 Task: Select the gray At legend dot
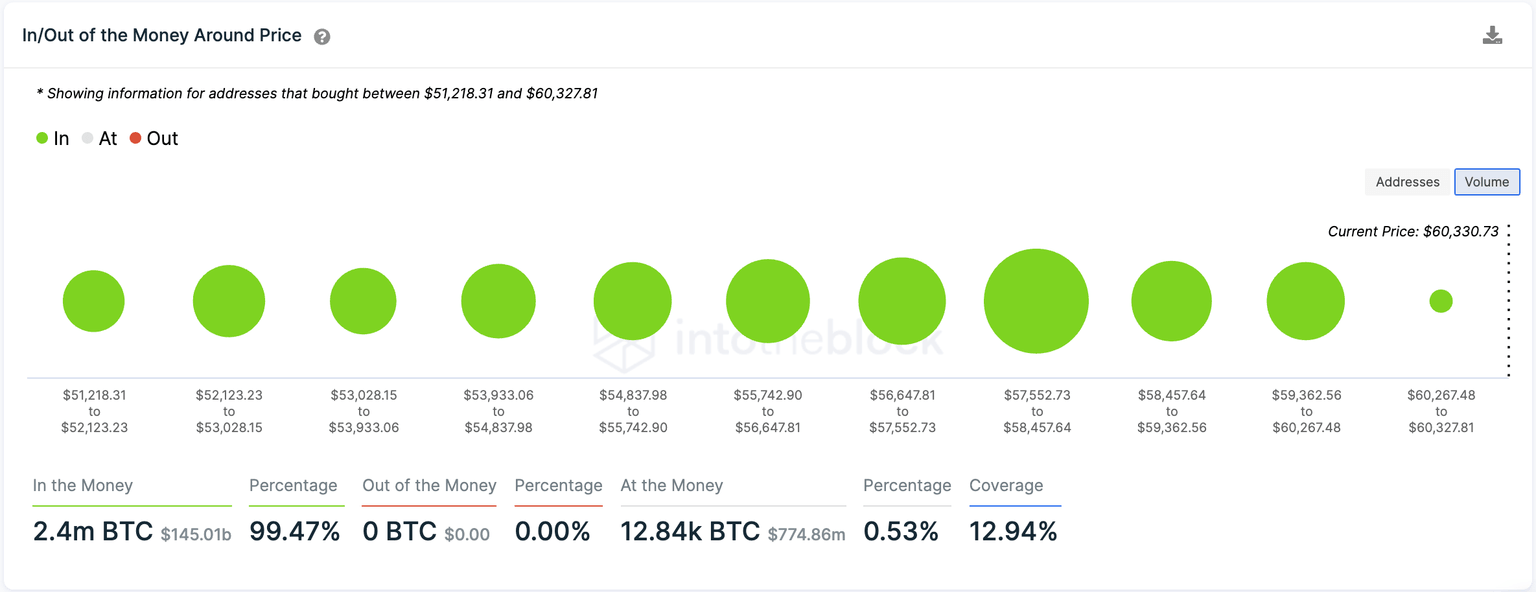pos(88,138)
